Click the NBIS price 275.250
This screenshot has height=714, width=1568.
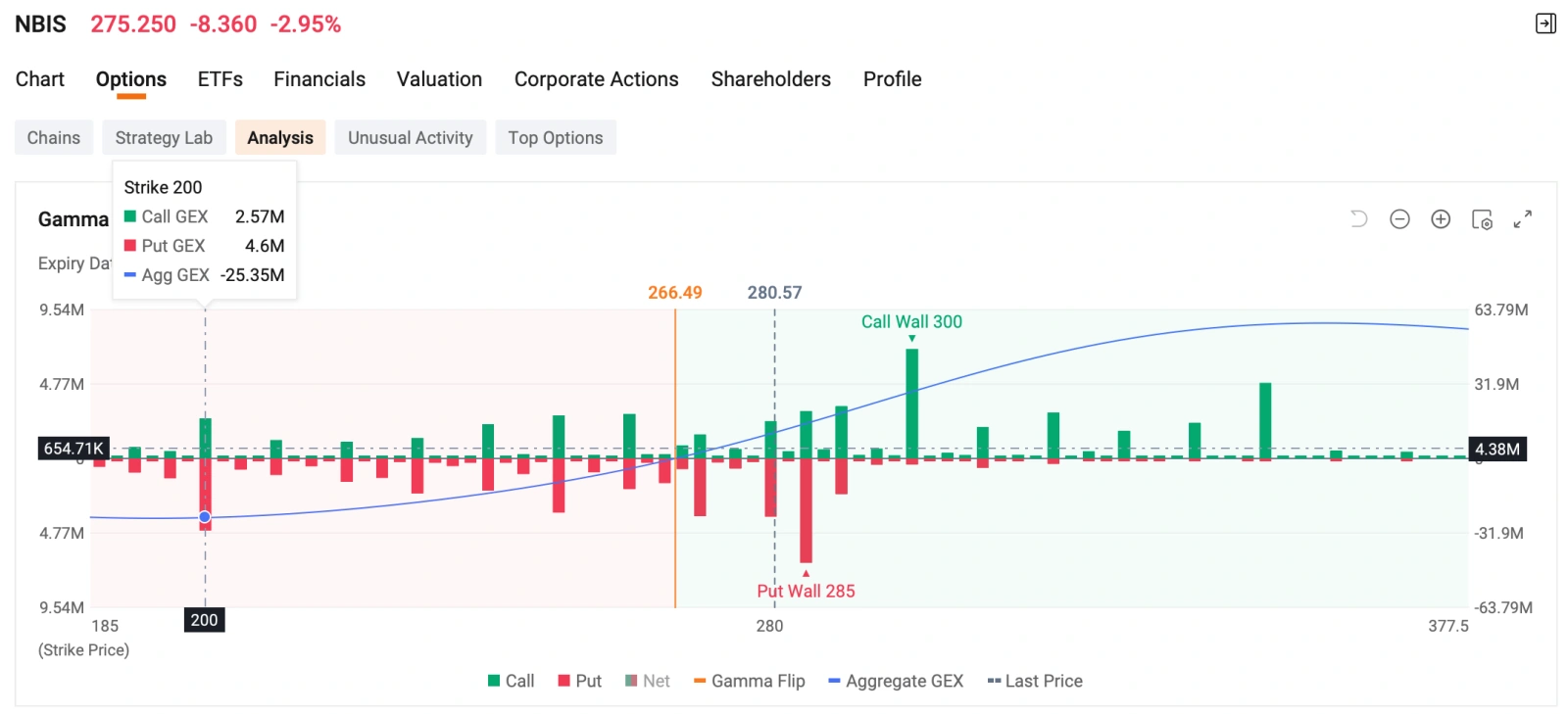click(x=133, y=24)
